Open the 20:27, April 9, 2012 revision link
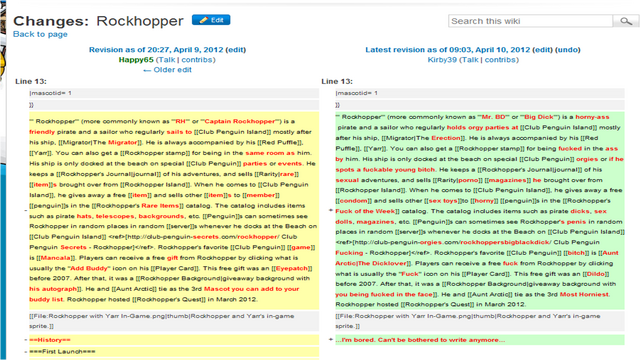The height and width of the screenshot is (360, 640). 156,50
